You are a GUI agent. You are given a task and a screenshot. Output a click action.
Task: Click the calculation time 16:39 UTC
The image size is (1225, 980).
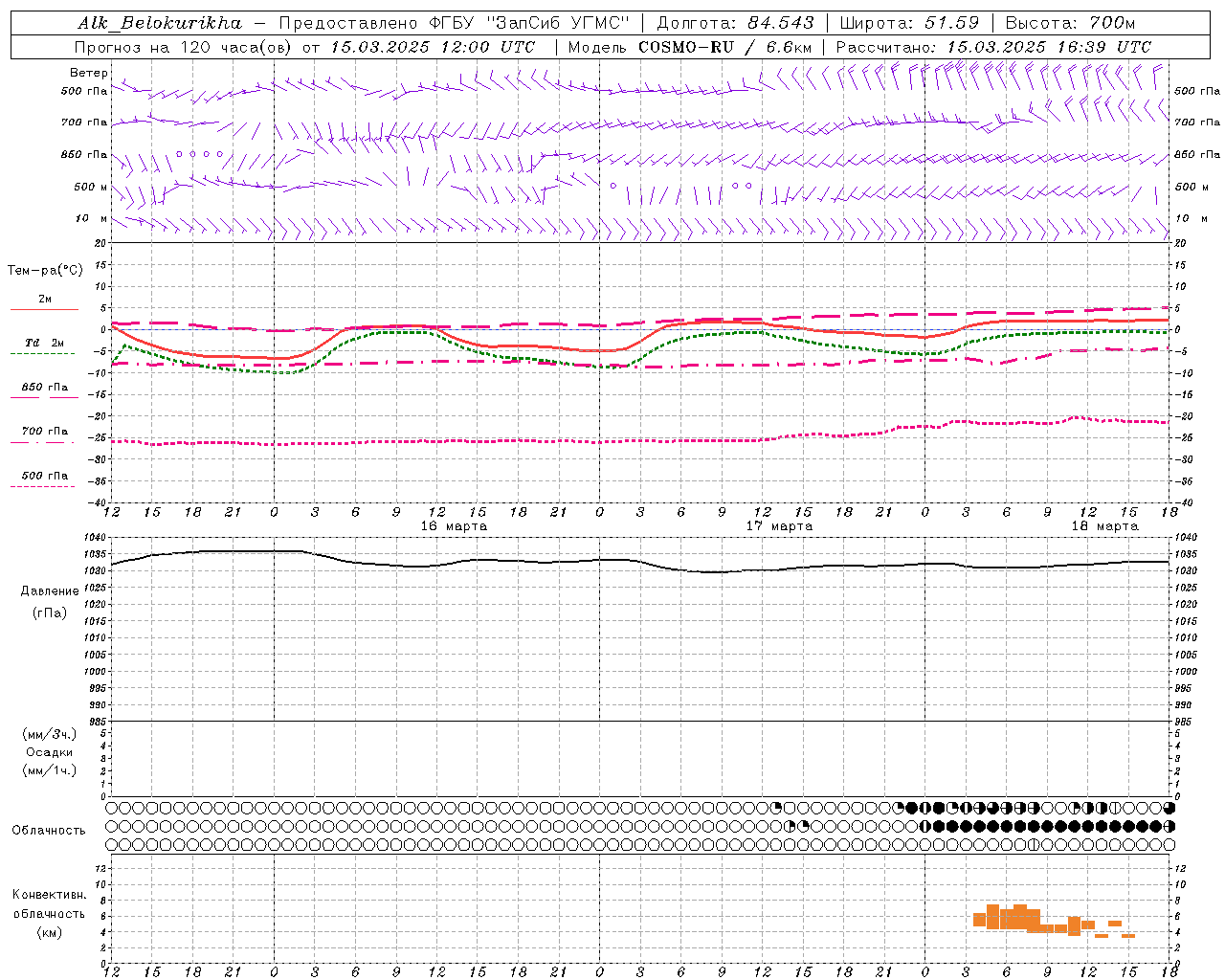coord(1103,47)
